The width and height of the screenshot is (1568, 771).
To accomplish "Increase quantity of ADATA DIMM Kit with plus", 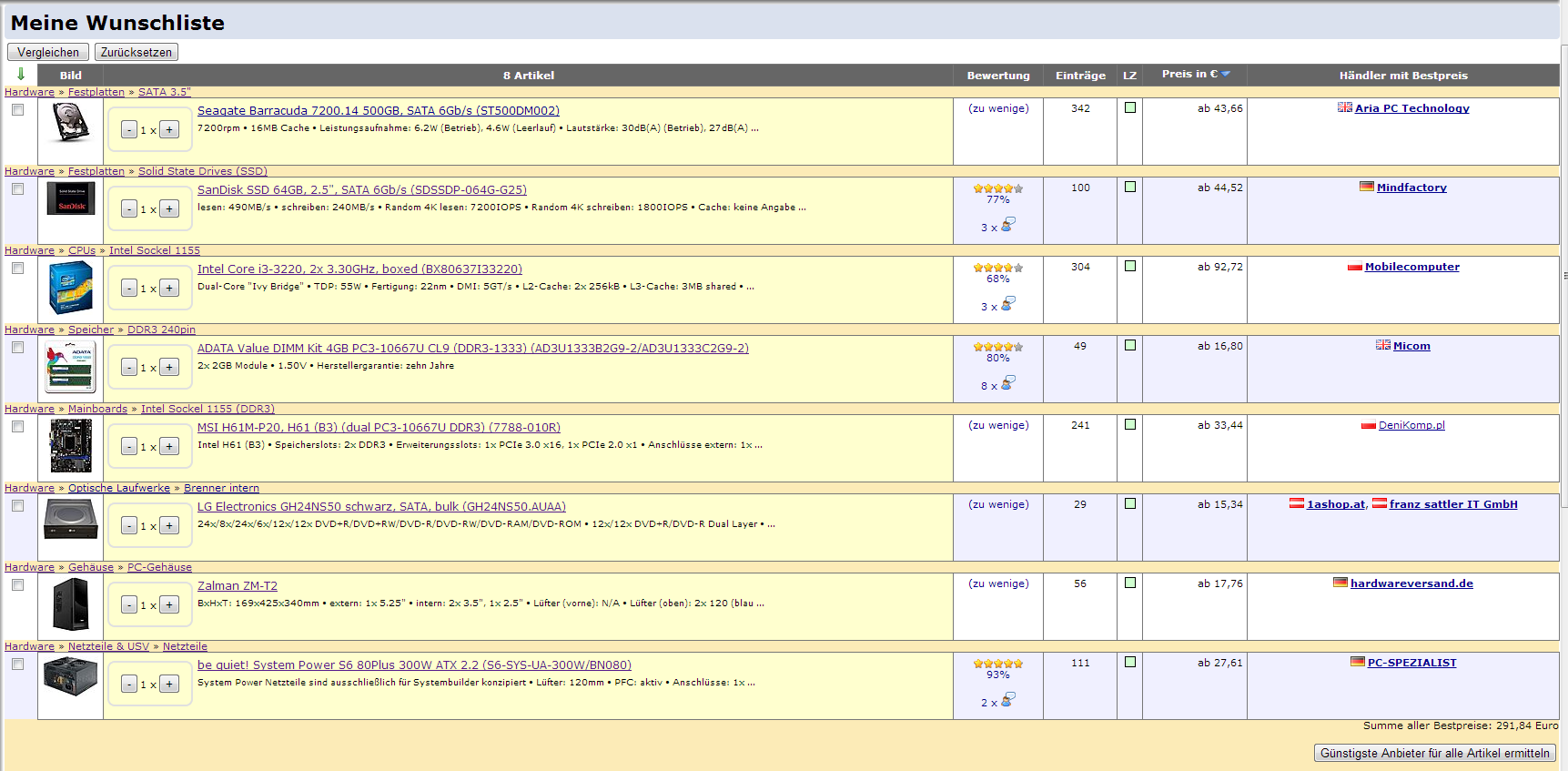I will (x=169, y=368).
